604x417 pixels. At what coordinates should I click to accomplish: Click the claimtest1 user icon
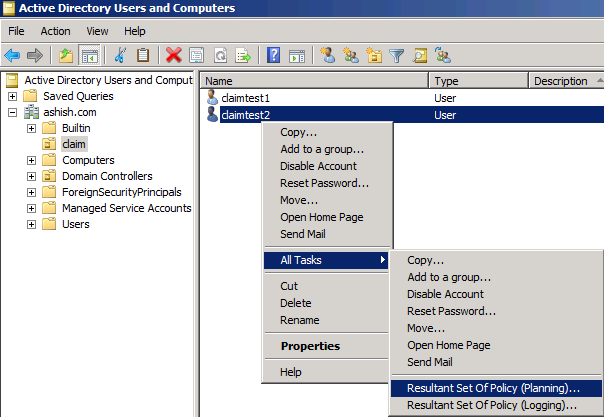[x=212, y=97]
